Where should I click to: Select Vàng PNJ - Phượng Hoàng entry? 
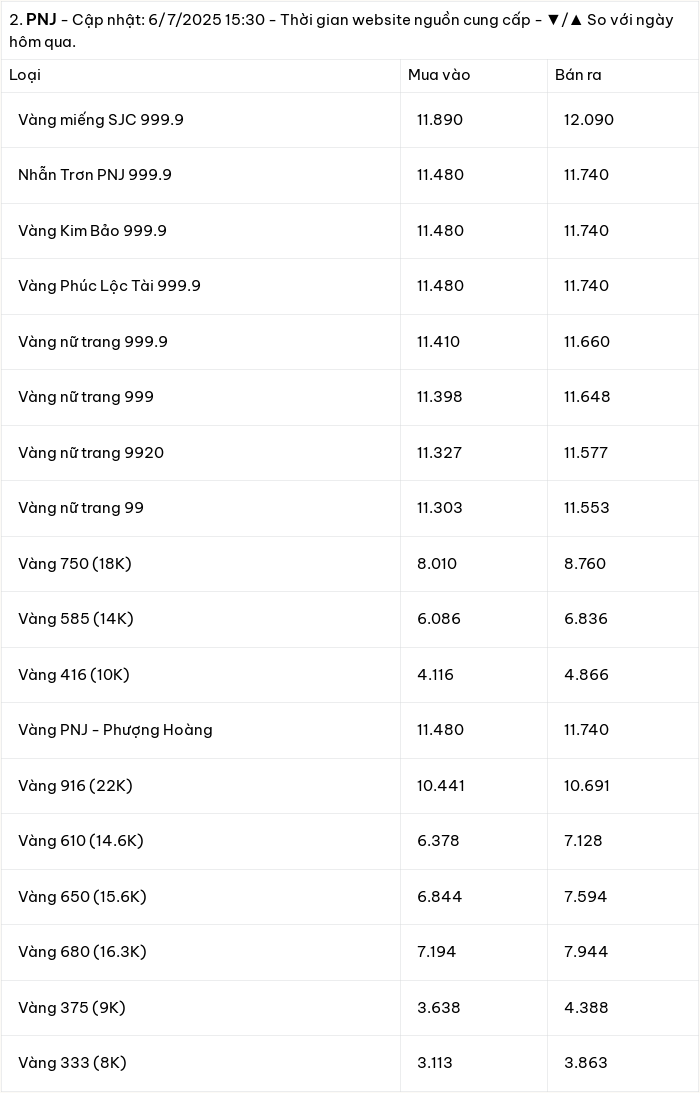(115, 730)
